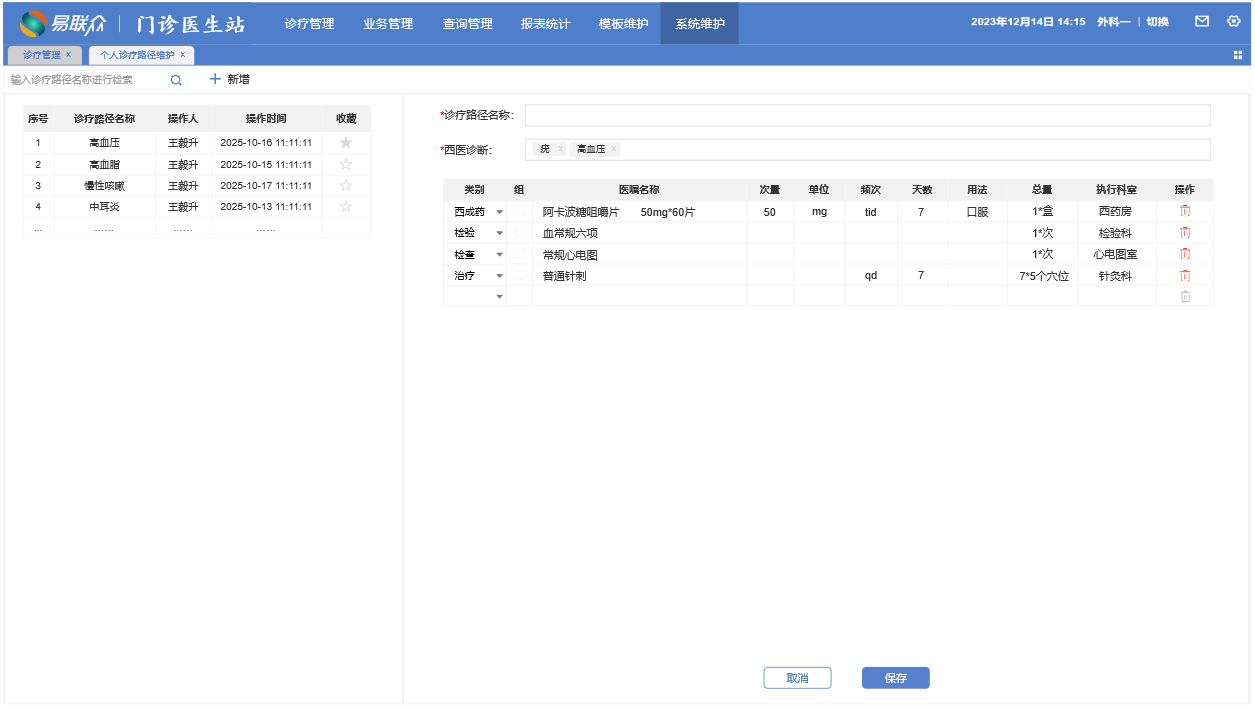Click the 易联众 logo icon

[x=33, y=22]
